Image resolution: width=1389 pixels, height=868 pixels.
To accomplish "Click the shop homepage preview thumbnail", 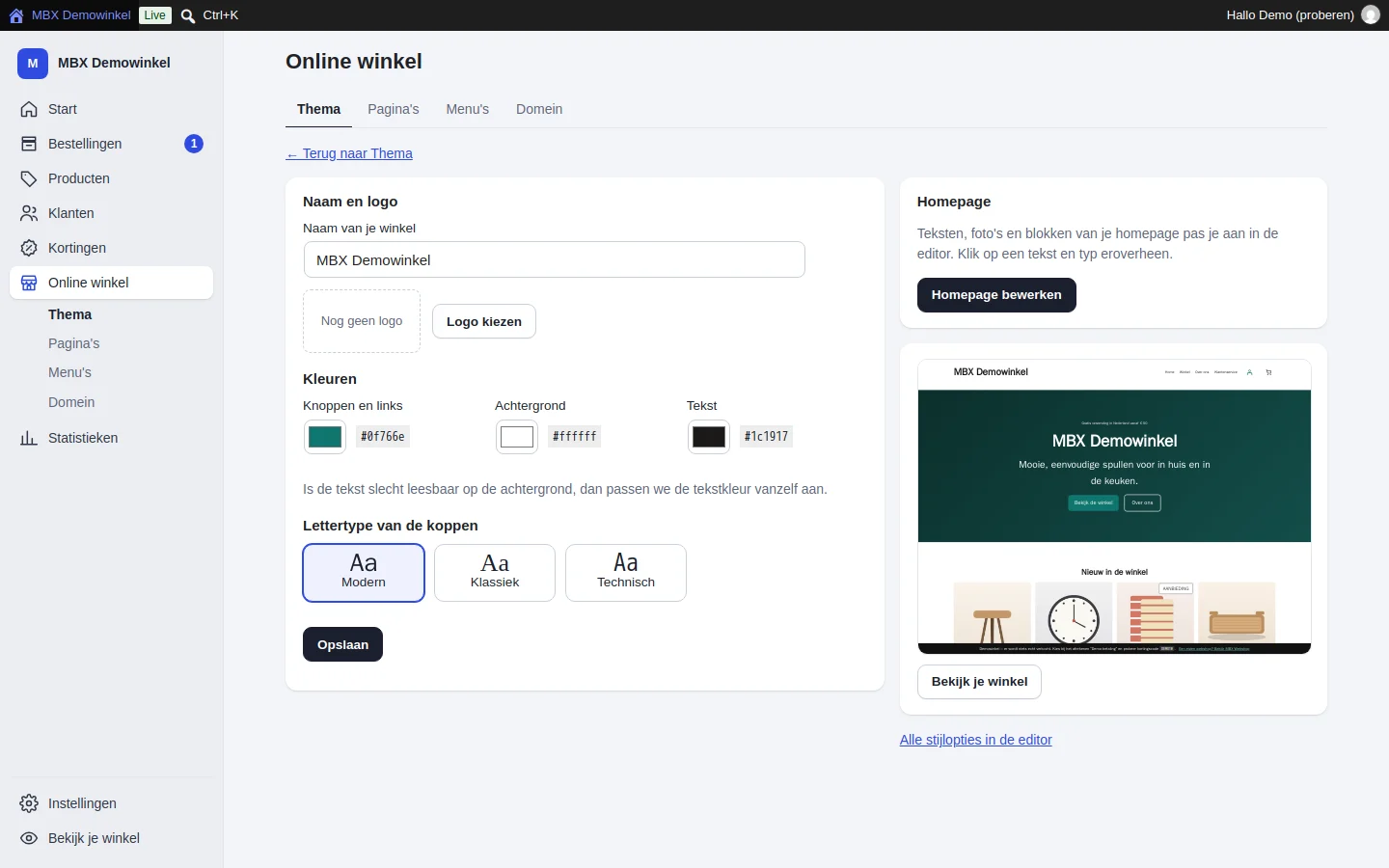I will point(1114,506).
